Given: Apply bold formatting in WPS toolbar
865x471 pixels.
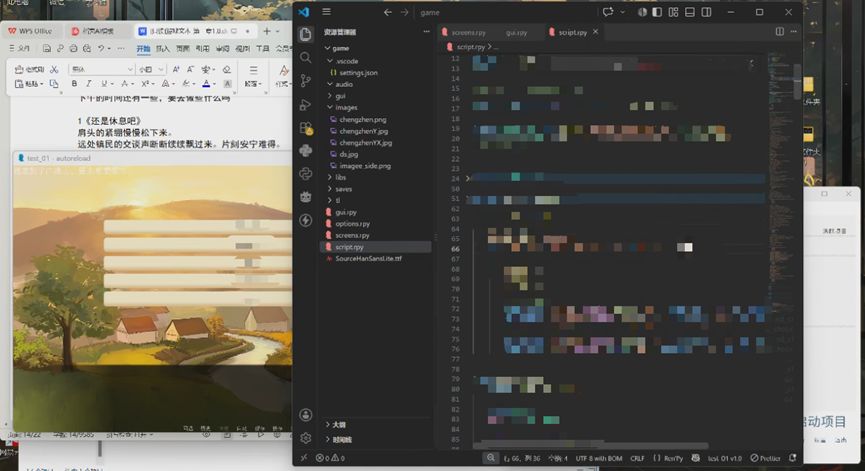Looking at the screenshot, I should (74, 84).
